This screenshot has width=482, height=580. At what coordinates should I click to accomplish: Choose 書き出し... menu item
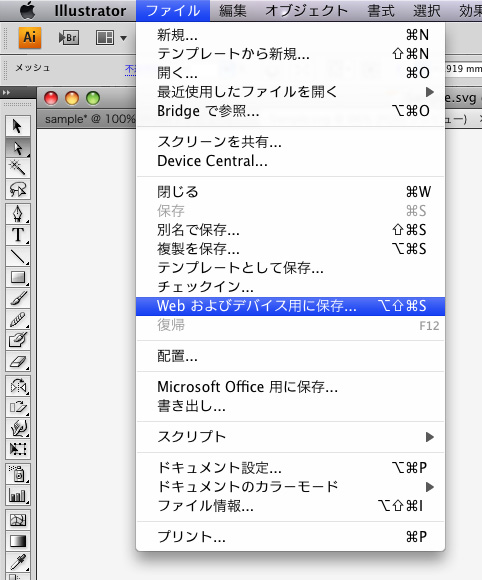tap(290, 406)
